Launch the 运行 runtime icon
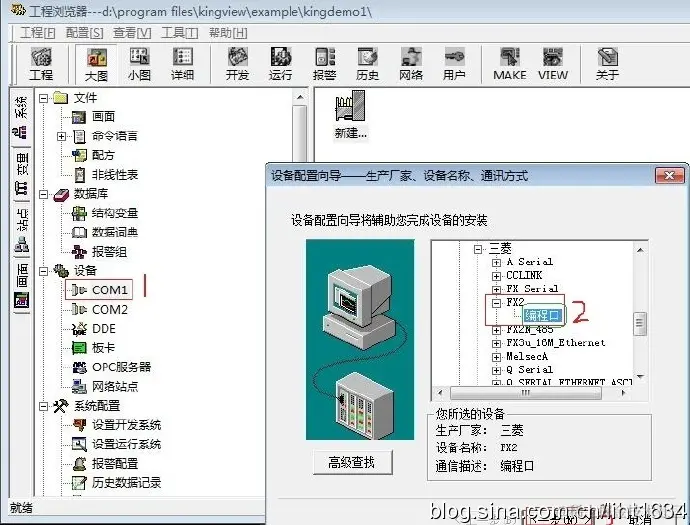This screenshot has height=525, width=690. point(280,64)
